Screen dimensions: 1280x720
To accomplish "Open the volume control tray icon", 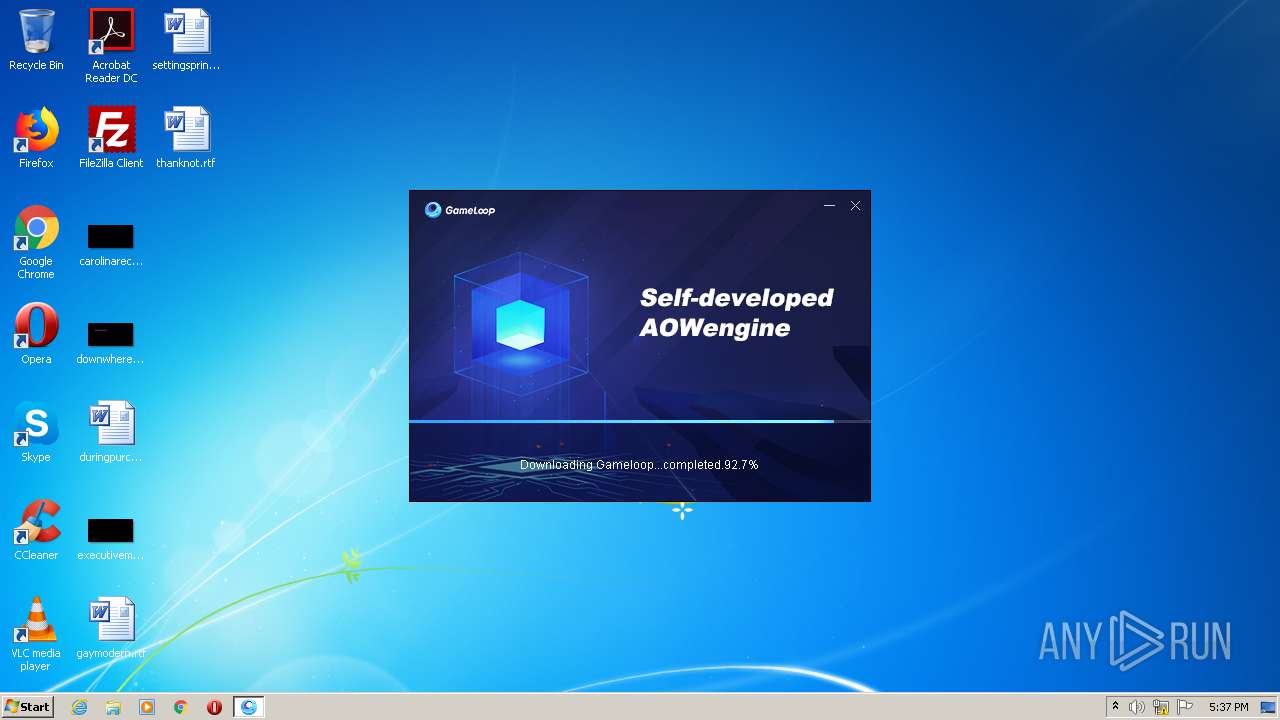I will click(1137, 707).
